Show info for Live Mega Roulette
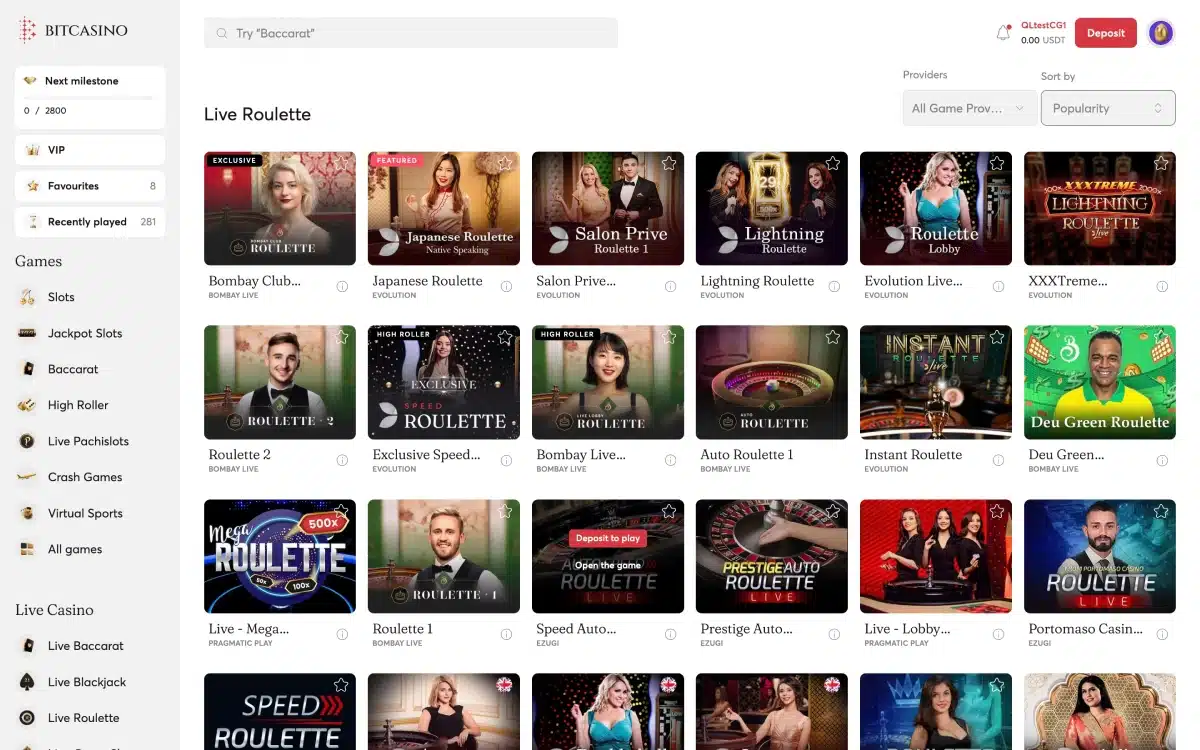1200x750 pixels. pyautogui.click(x=342, y=635)
